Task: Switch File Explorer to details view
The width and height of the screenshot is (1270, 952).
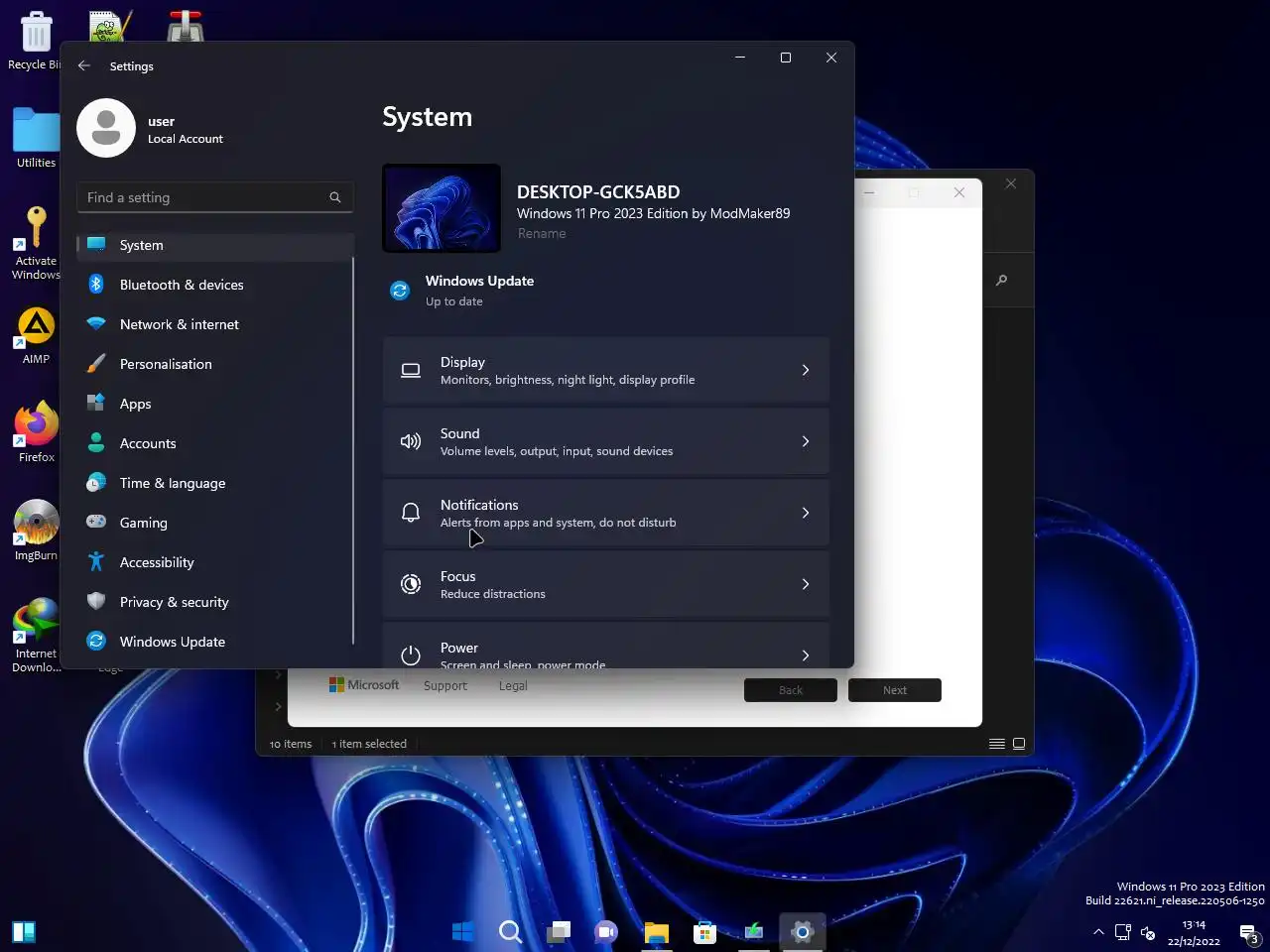Action: [997, 744]
